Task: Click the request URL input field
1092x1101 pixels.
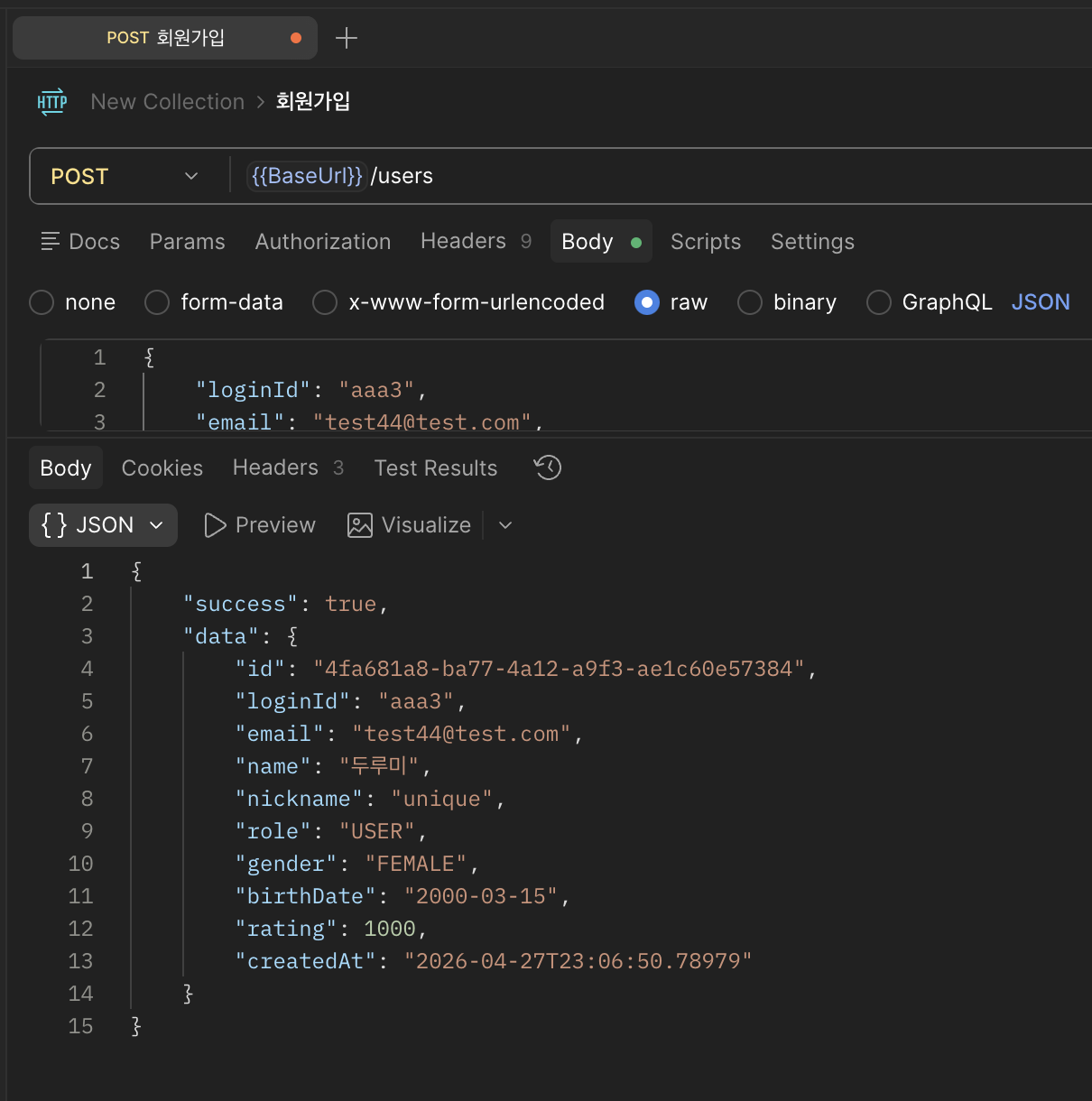Action: 668,176
